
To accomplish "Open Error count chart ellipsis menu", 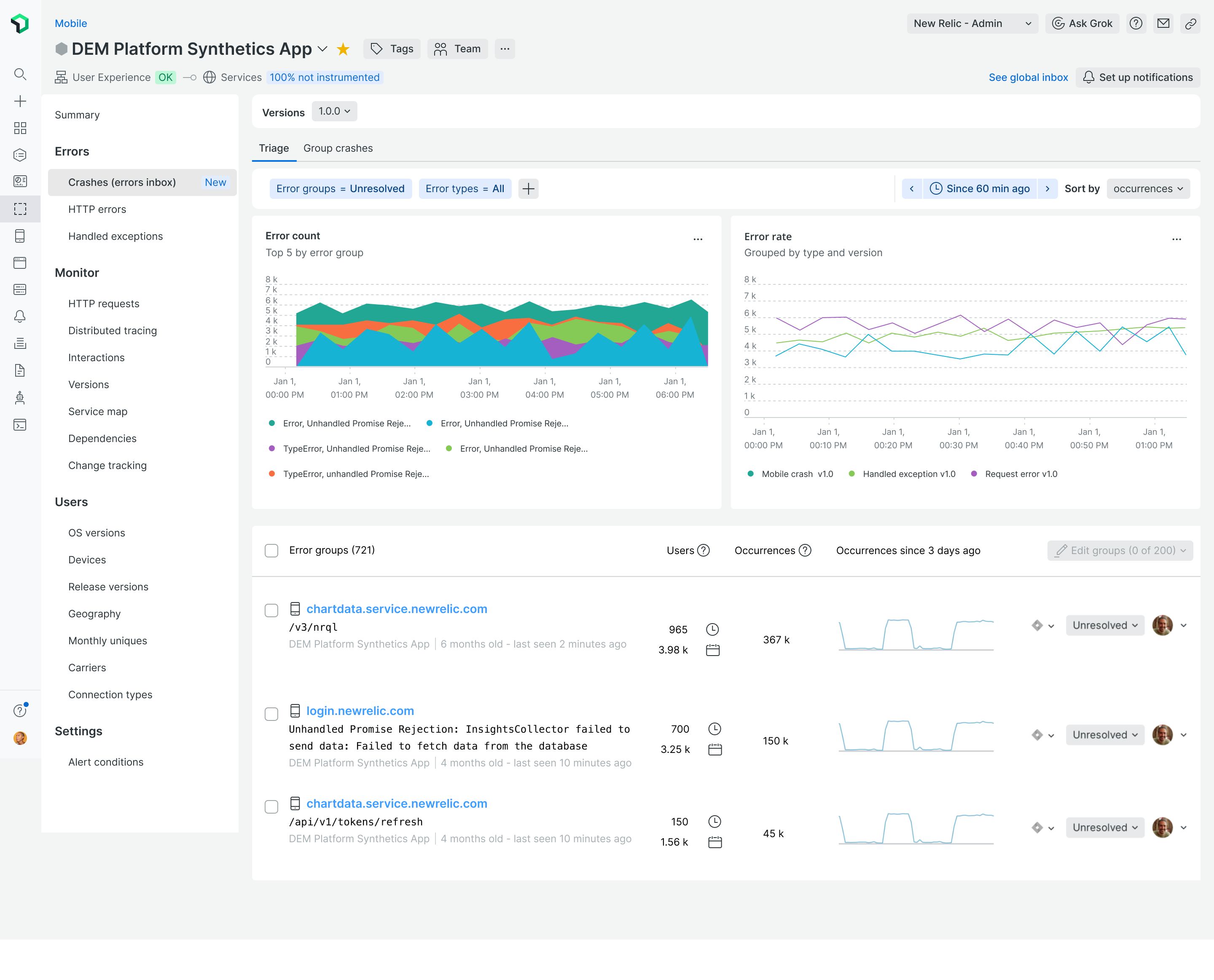I will tap(698, 239).
